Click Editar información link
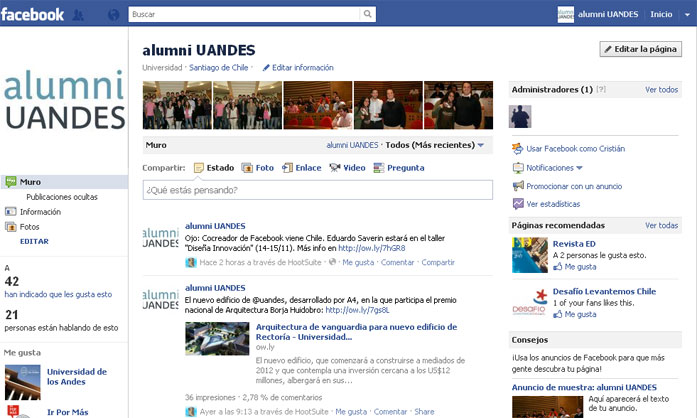Viewport: 697px width, 418px height. [x=298, y=68]
